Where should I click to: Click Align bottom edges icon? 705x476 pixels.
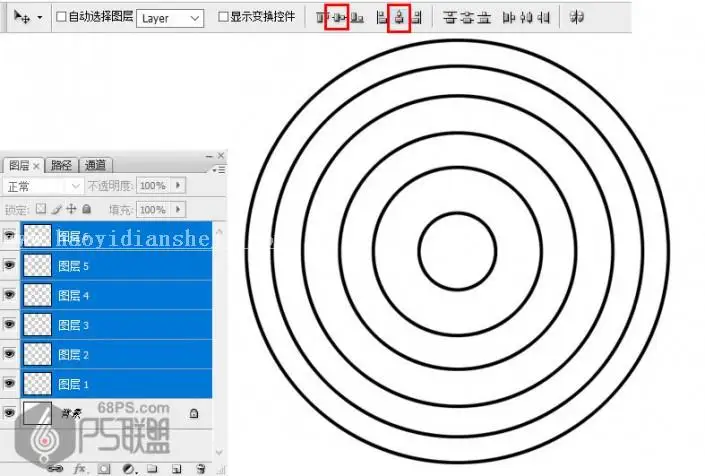357,18
